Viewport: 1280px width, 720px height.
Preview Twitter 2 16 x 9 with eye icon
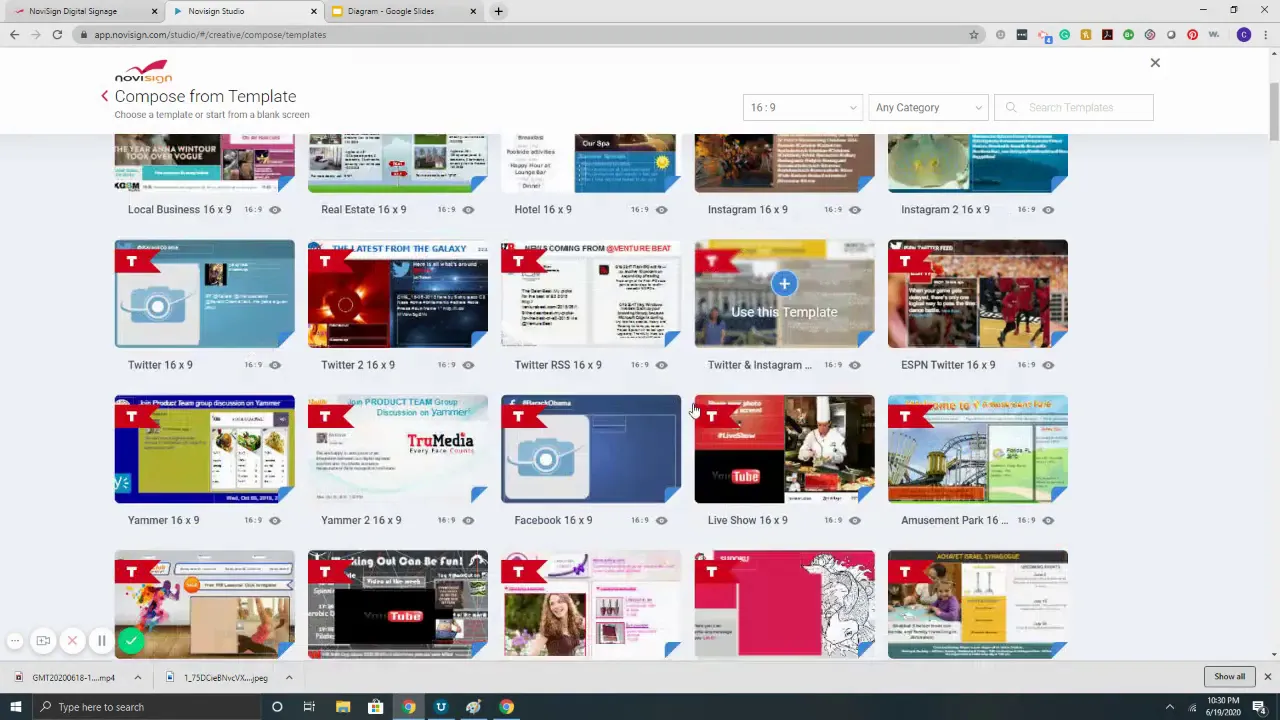tap(468, 365)
